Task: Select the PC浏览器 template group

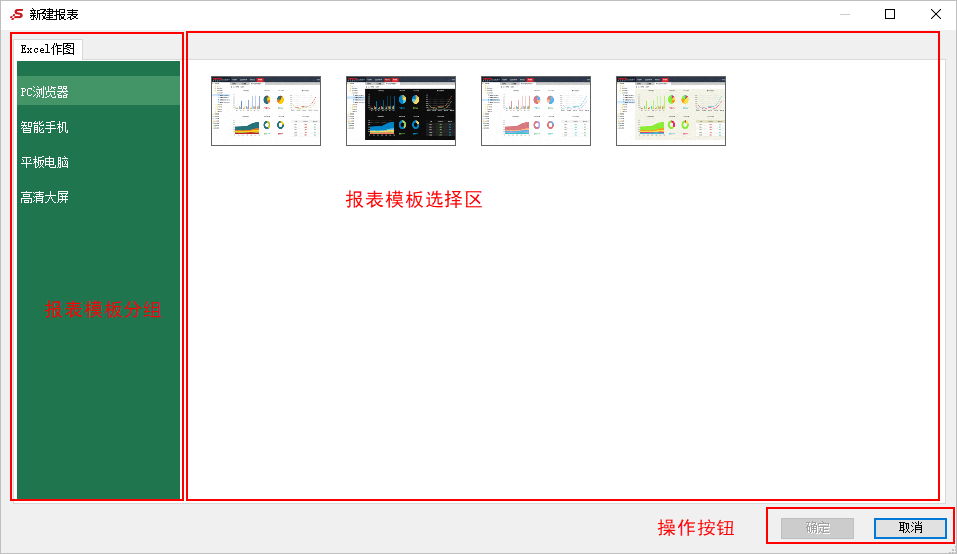Action: [x=45, y=92]
